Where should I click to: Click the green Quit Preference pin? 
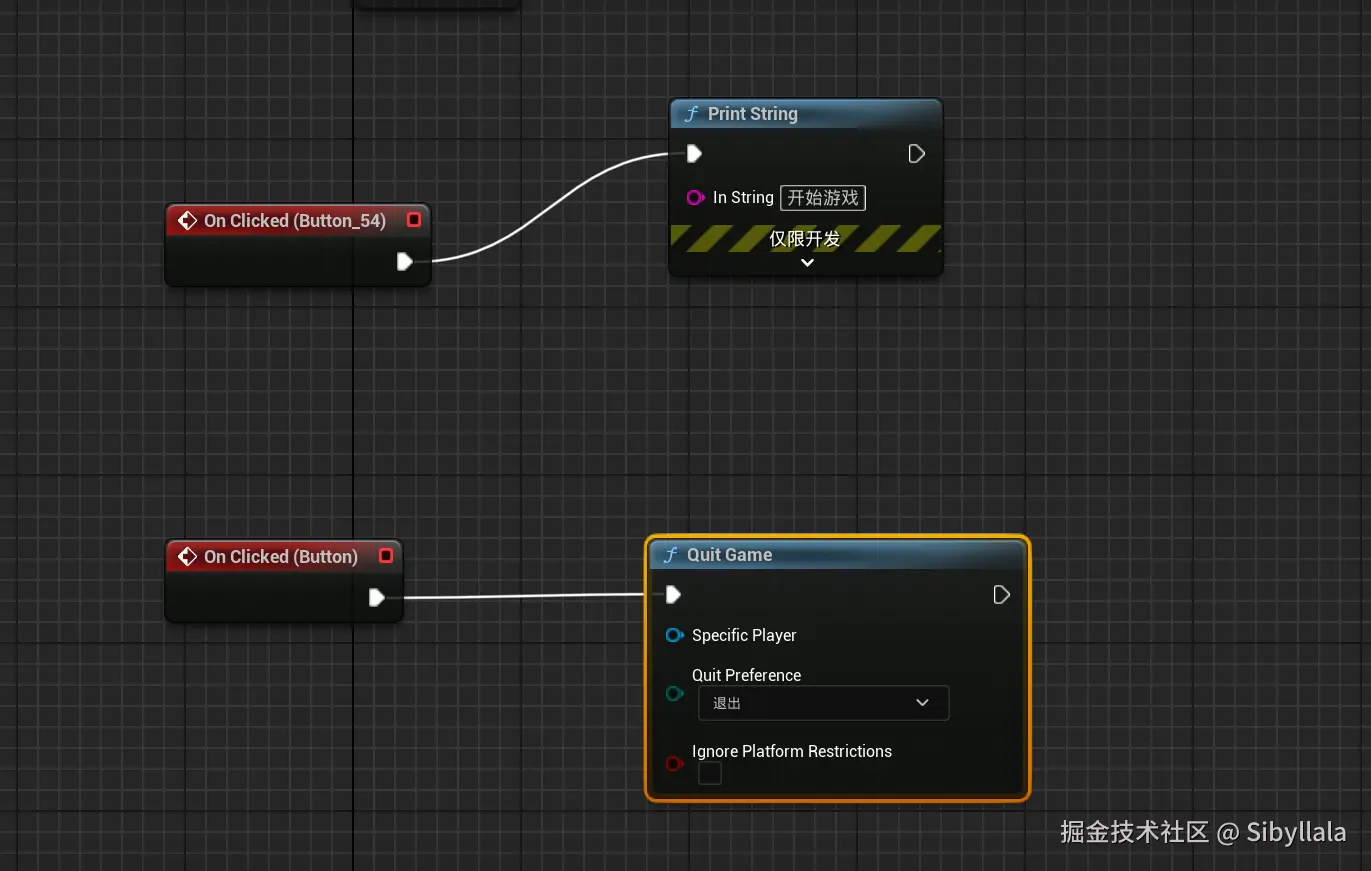tap(675, 693)
